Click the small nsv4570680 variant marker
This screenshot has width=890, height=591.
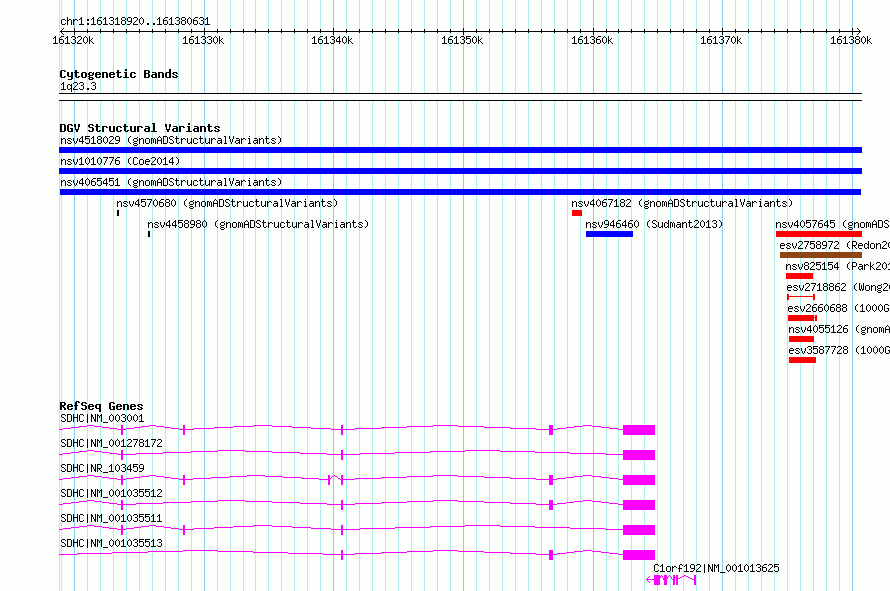point(118,213)
